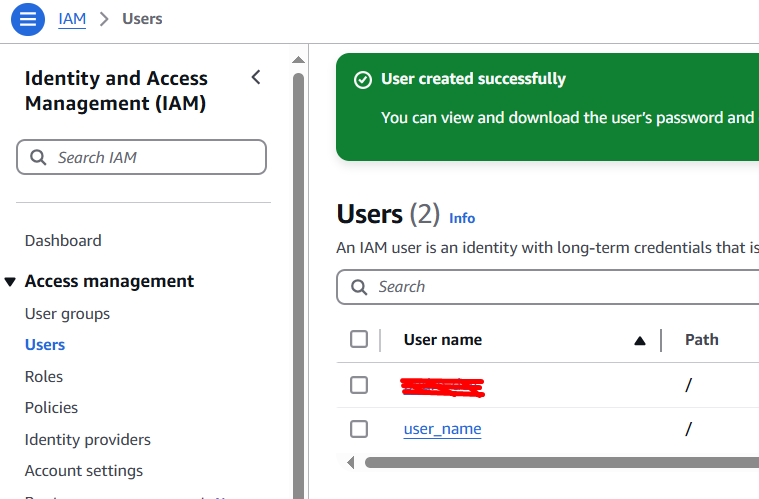Go to Policies page
The image size is (759, 499).
tap(51, 408)
